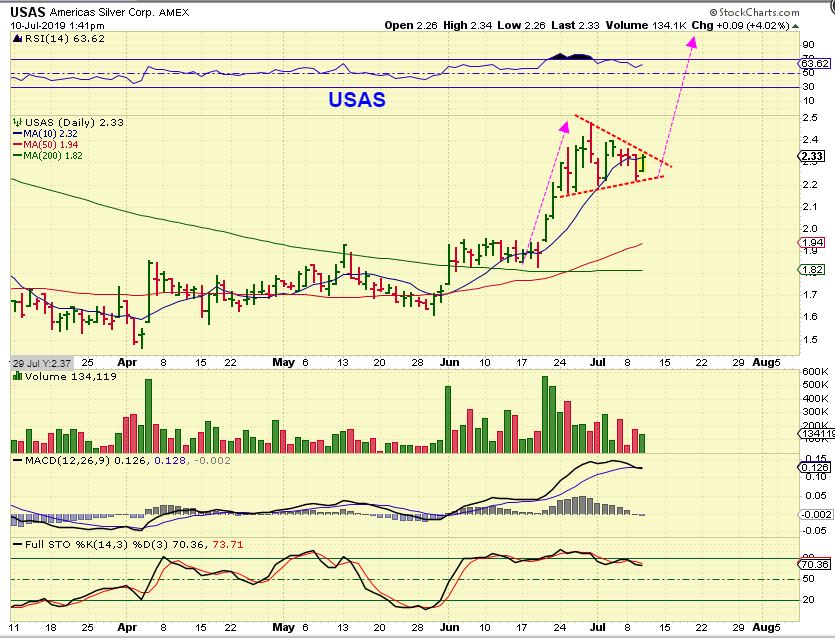This screenshot has width=835, height=638.
Task: Click the -0.002 histogram tag on the axis
Action: click(816, 514)
